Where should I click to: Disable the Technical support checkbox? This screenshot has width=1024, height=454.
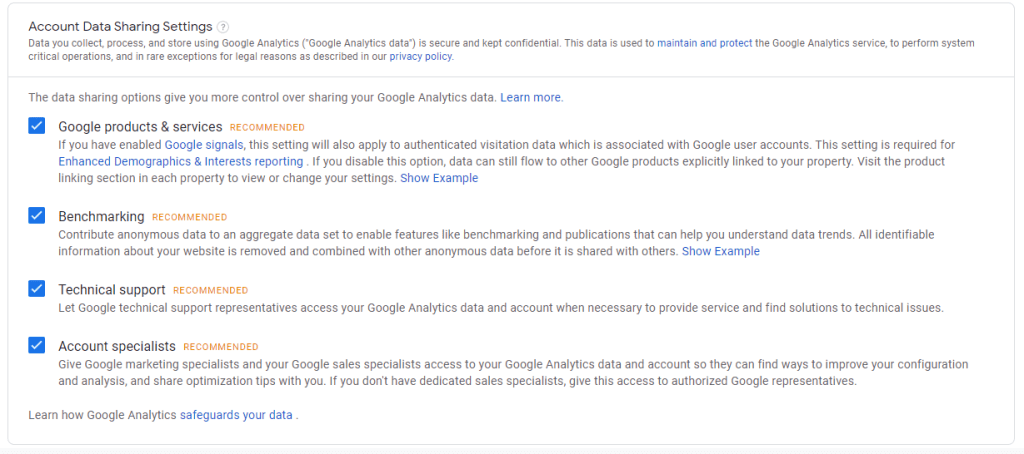(37, 289)
